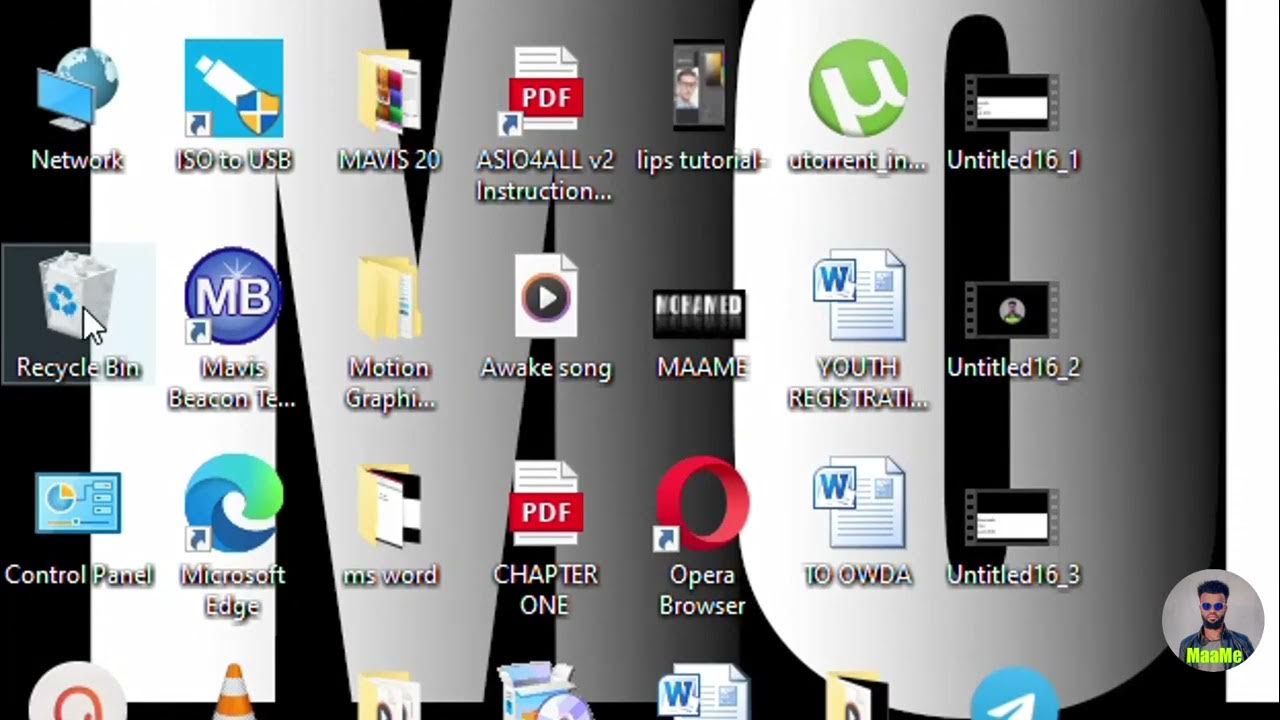Click the MaaMe profile avatar badge
The width and height of the screenshot is (1280, 720).
[1213, 620]
